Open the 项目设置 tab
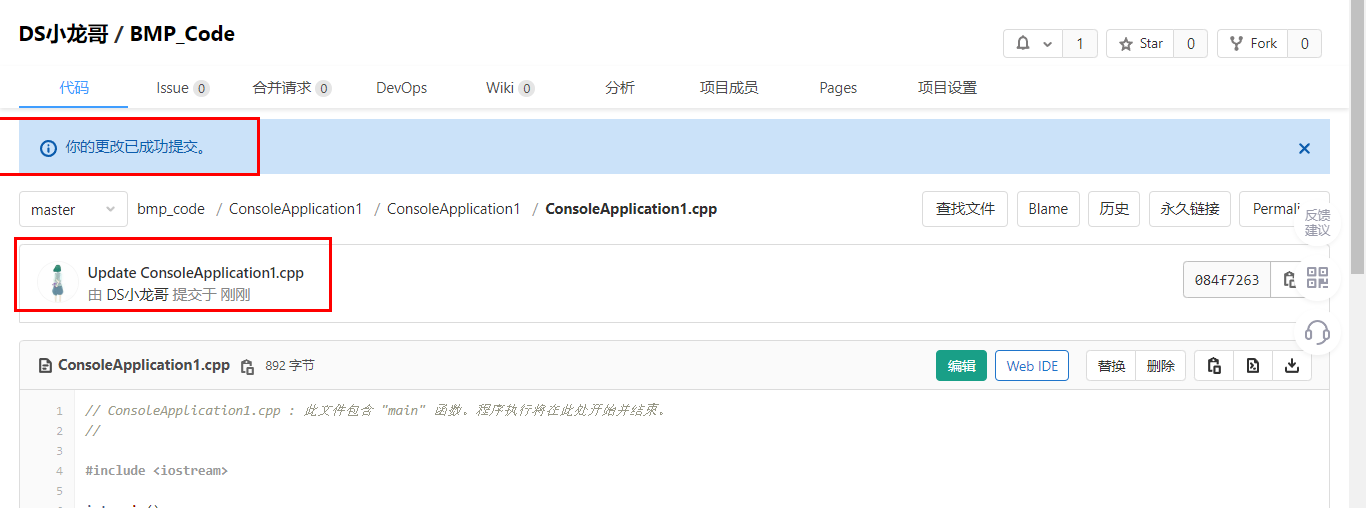Screen dimensions: 1366x508 click(x=947, y=88)
